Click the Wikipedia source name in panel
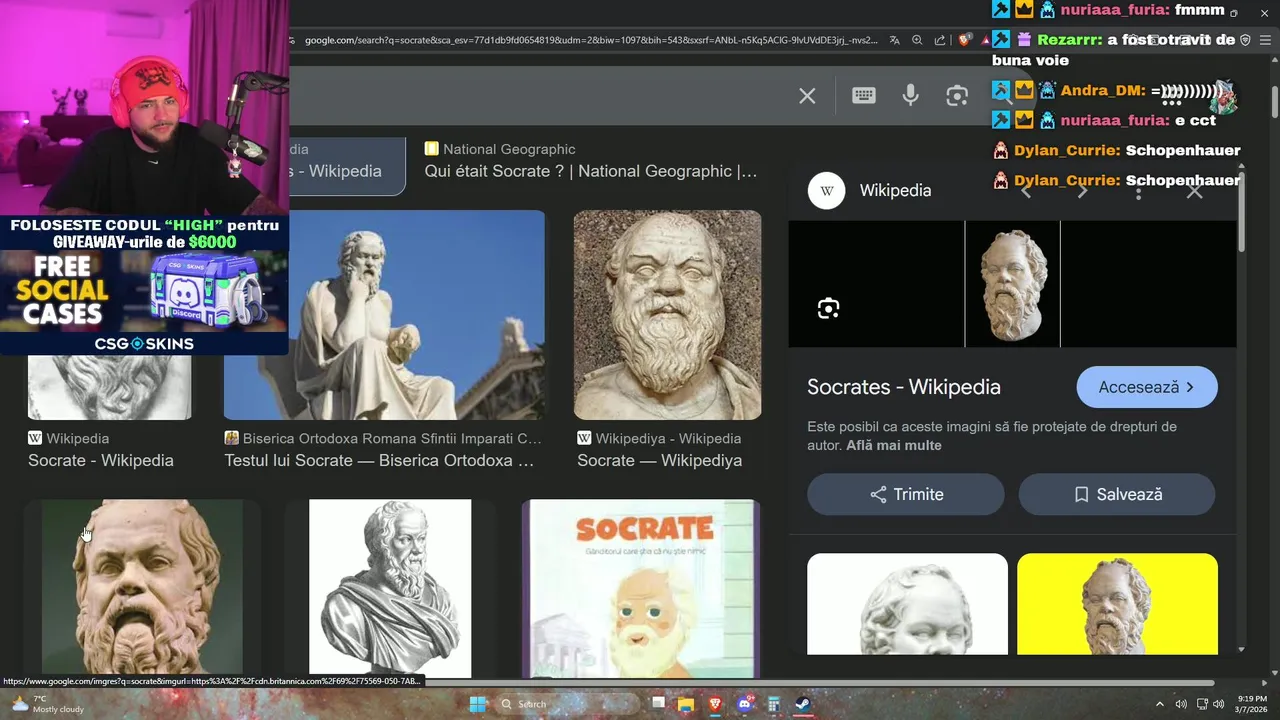 pos(895,190)
